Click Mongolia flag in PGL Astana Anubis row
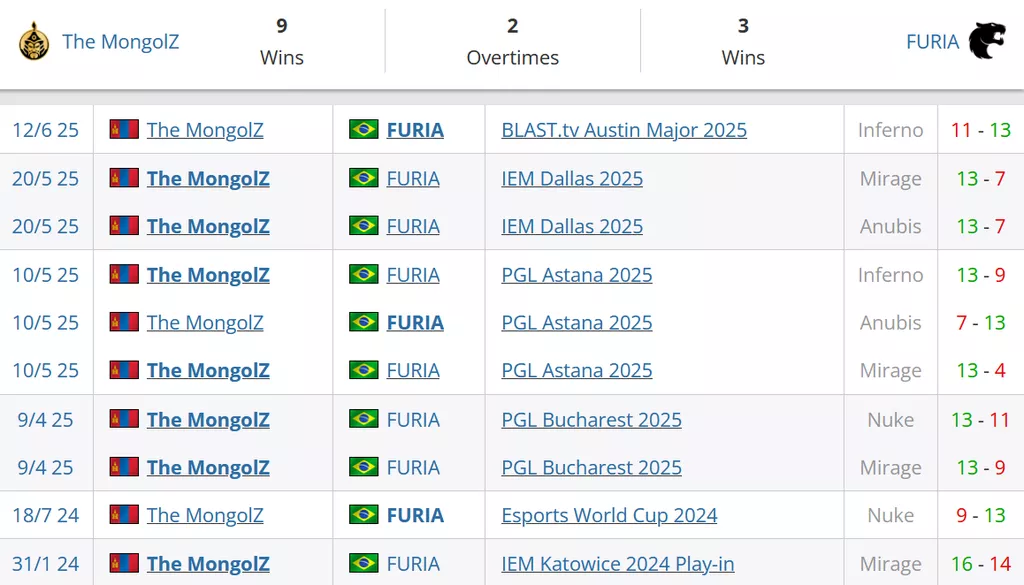The height and width of the screenshot is (585, 1024). (x=124, y=322)
